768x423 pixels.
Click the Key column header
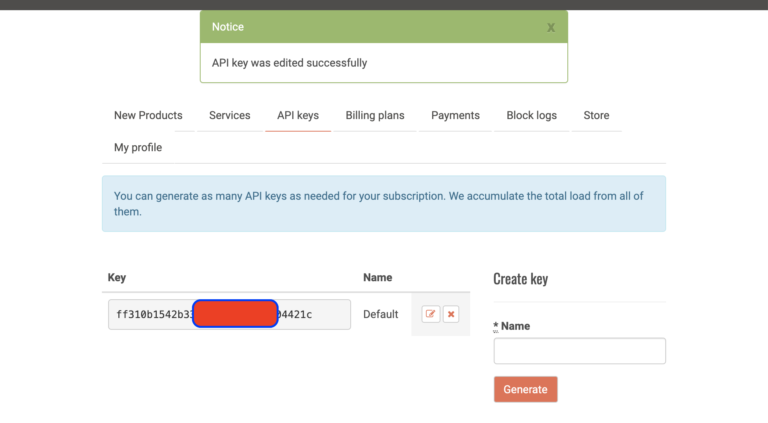coord(117,277)
